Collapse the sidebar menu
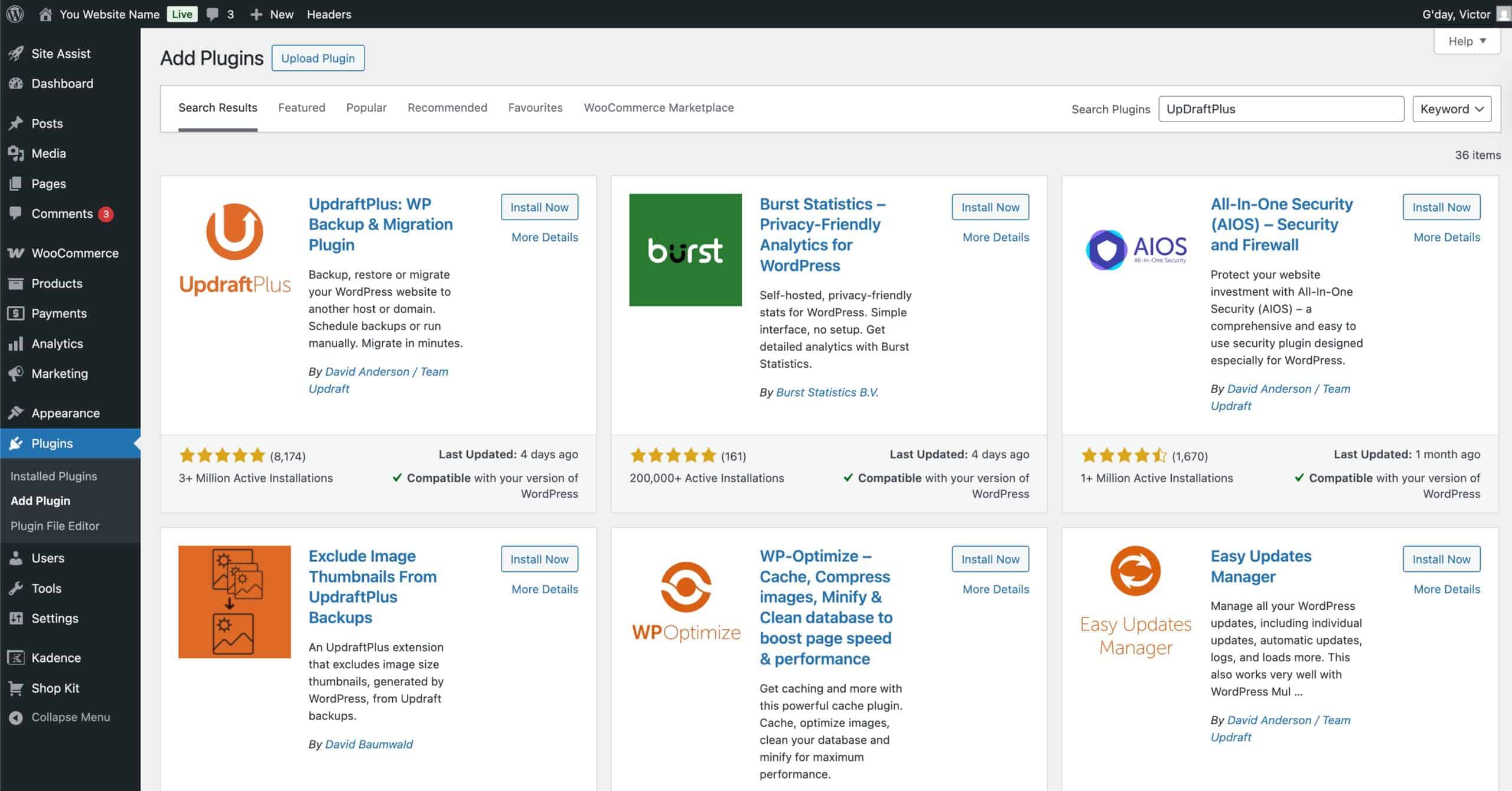The width and height of the screenshot is (1512, 791). pyautogui.click(x=59, y=717)
